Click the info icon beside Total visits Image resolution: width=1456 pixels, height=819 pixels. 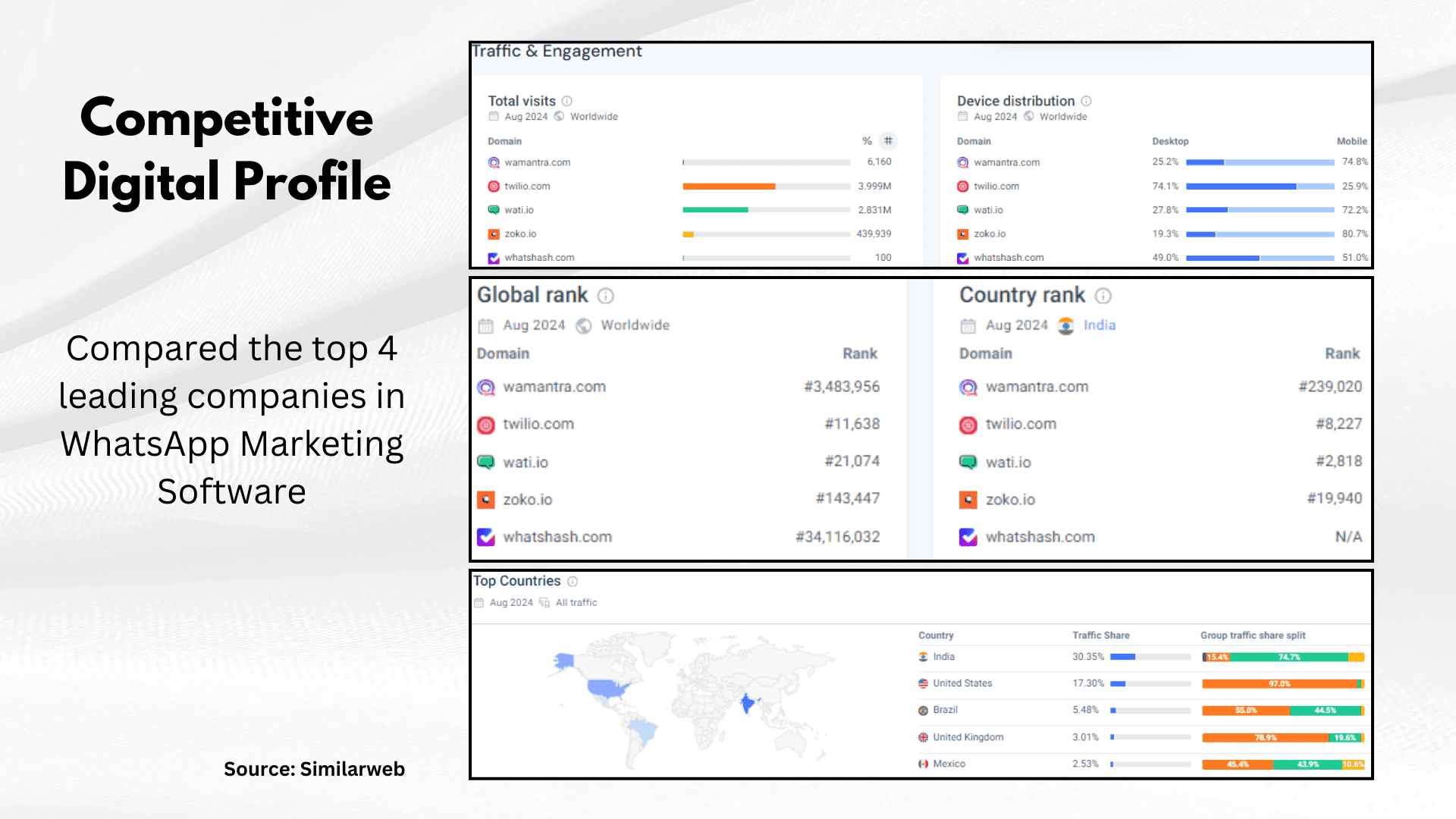(x=567, y=101)
